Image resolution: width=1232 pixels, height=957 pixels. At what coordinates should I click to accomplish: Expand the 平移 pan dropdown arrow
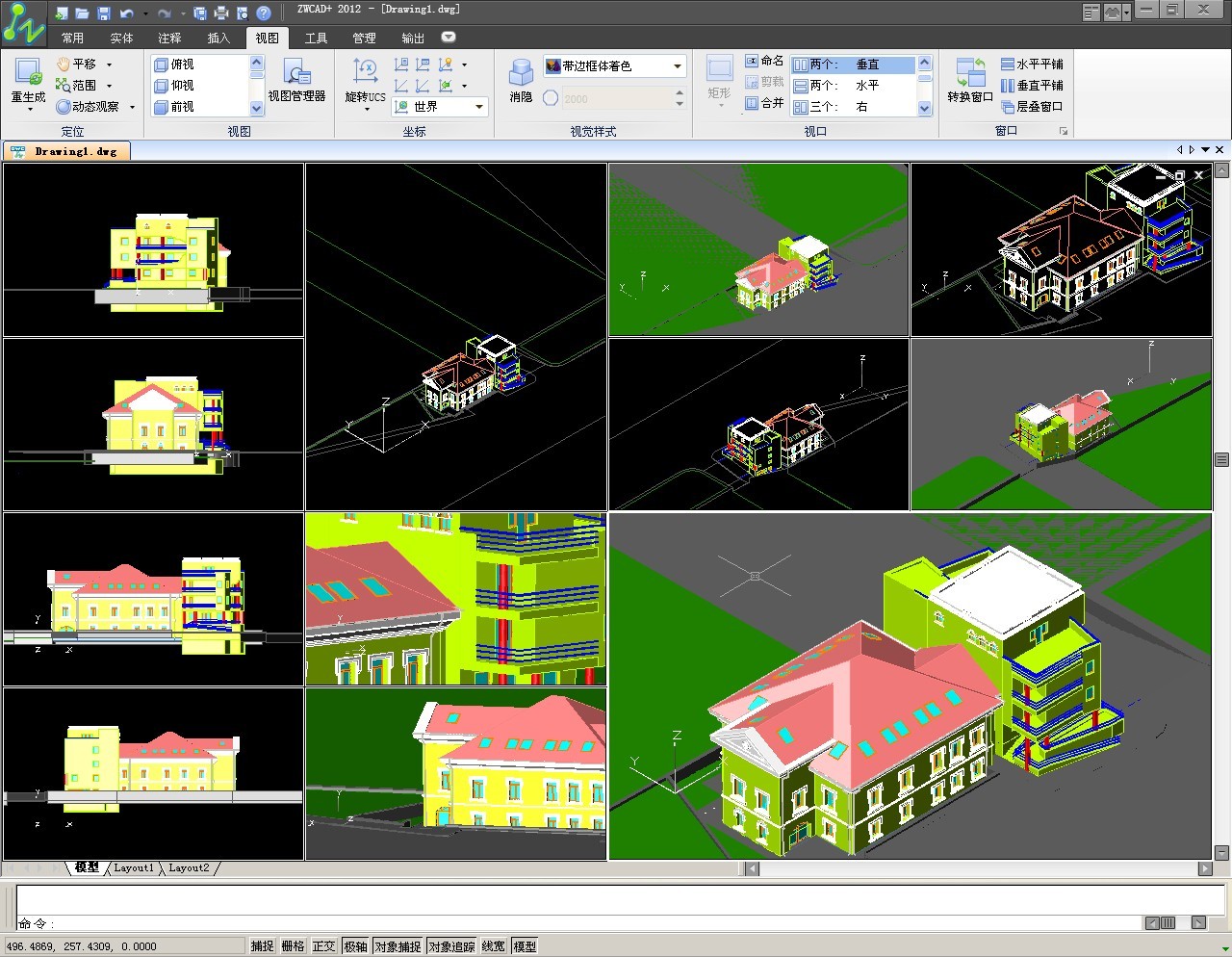tap(109, 65)
